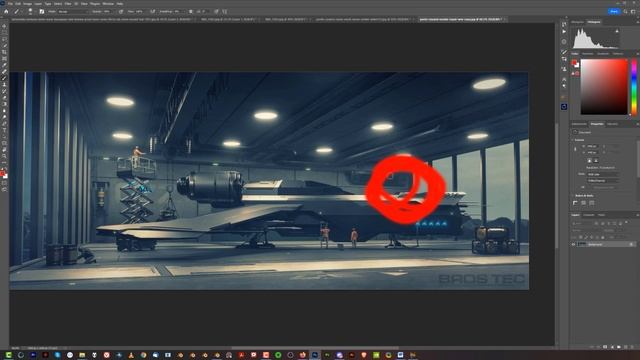Click the smoothing options gear icon
The width and height of the screenshot is (640, 360).
click(191, 11)
